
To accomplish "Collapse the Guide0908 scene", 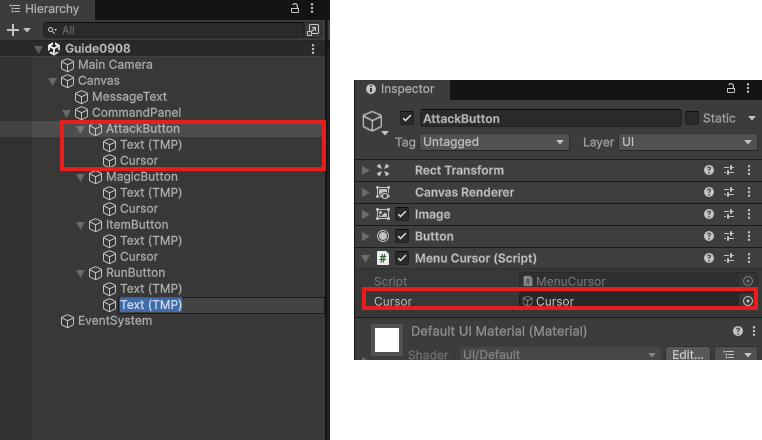I will (x=38, y=49).
